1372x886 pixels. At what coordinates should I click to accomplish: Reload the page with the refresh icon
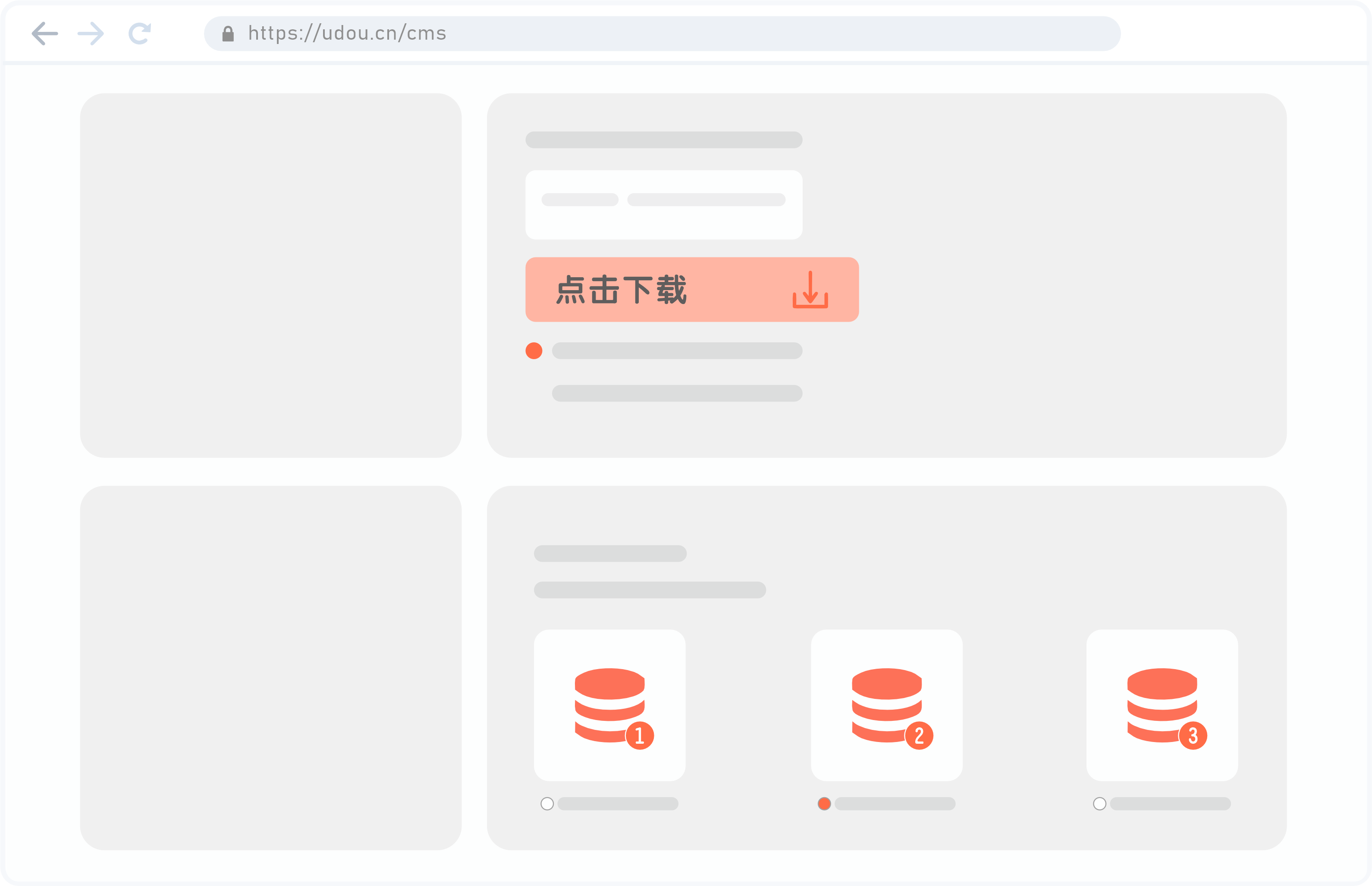pyautogui.click(x=140, y=33)
